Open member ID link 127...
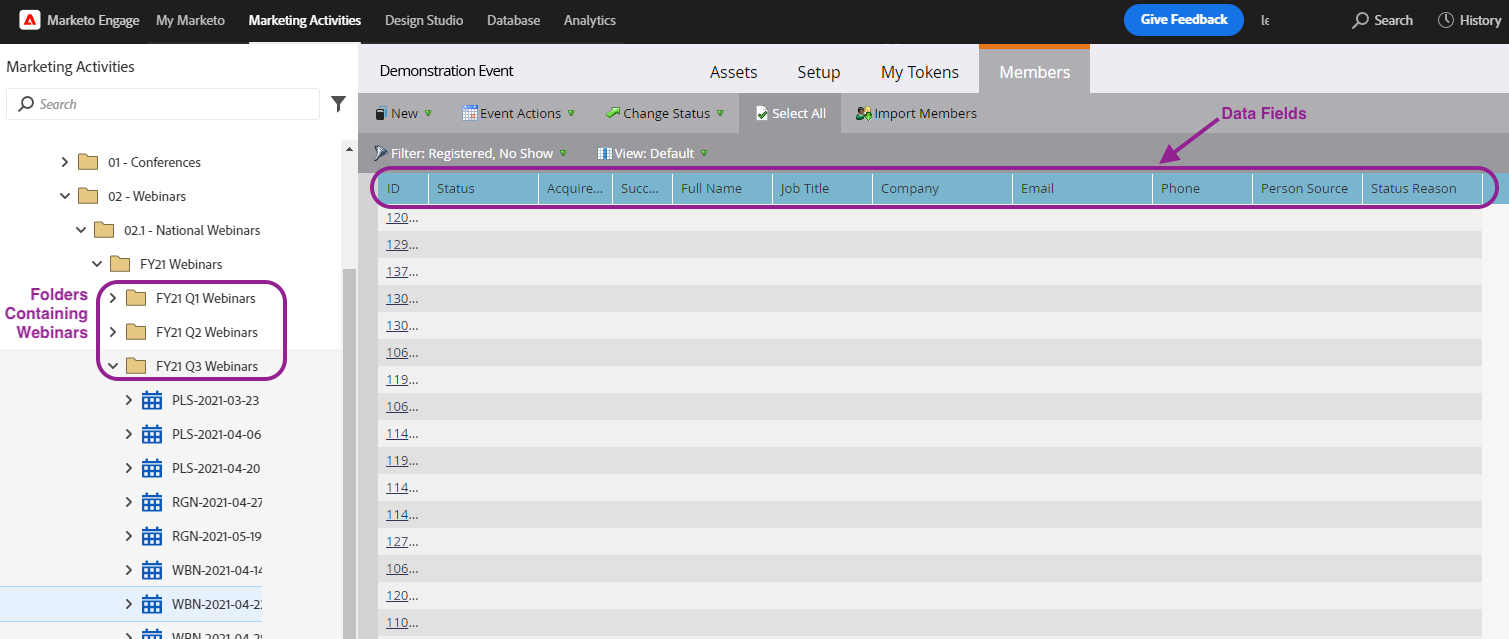 (x=402, y=542)
